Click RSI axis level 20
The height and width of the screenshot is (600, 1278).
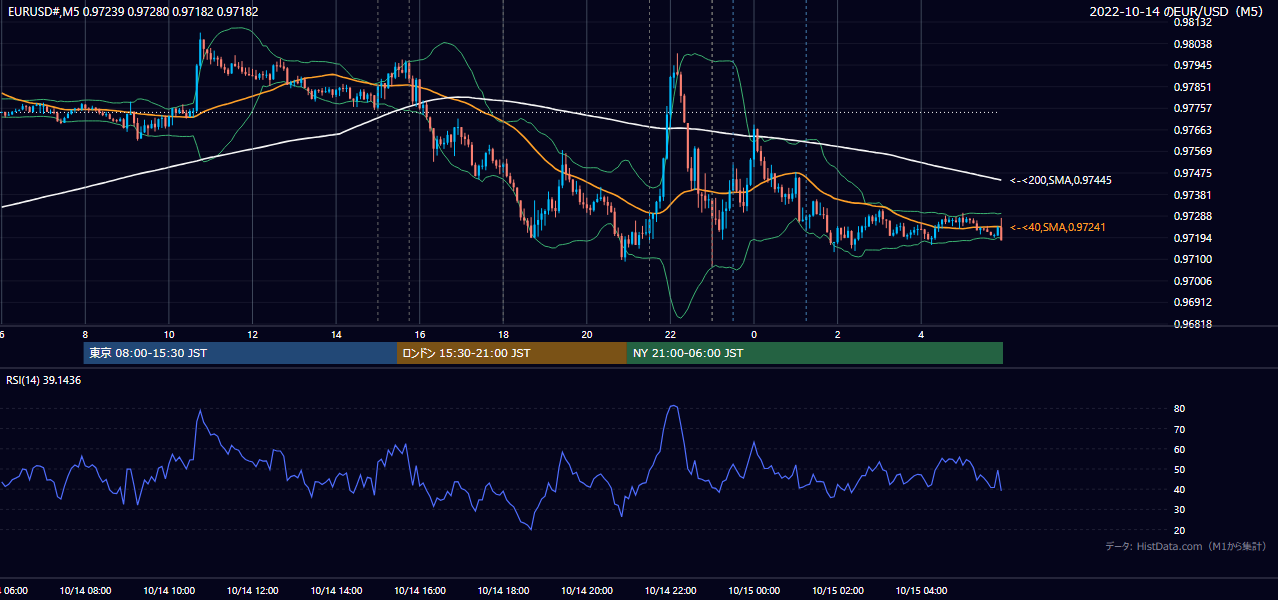[1179, 530]
